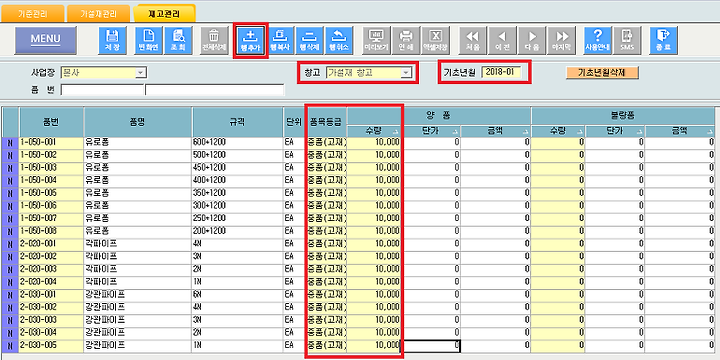Click the 저장 (save) toolbar icon

(112, 40)
